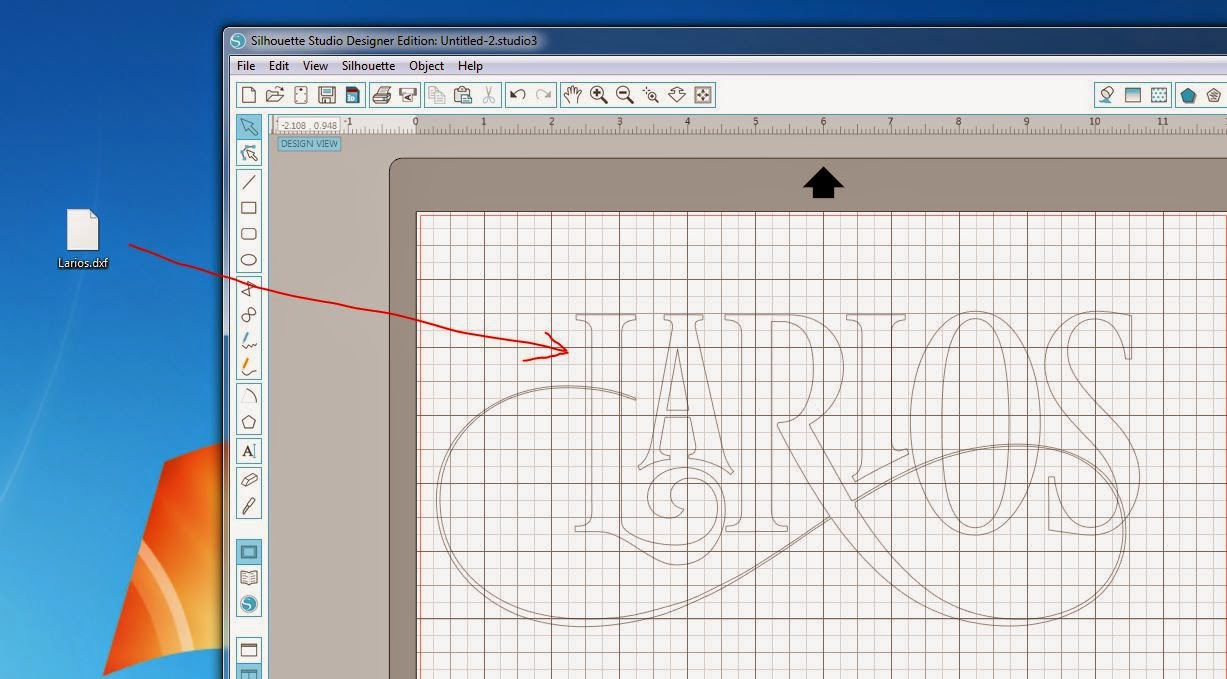Pick the Draw a Rectangle tool
This screenshot has width=1227, height=679.
tap(249, 208)
